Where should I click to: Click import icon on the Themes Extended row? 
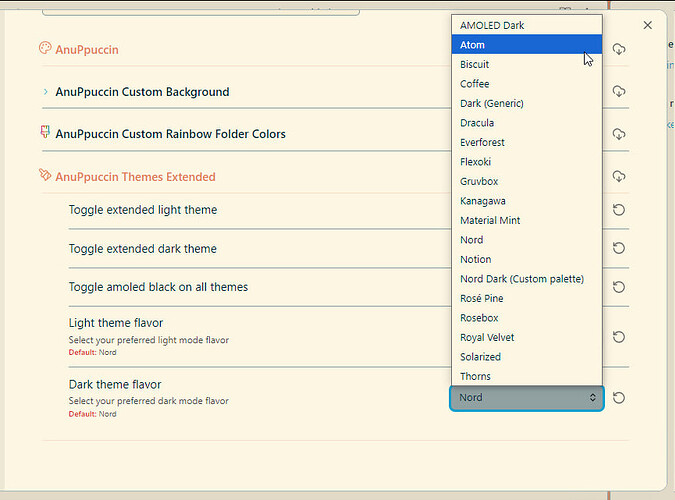(619, 176)
